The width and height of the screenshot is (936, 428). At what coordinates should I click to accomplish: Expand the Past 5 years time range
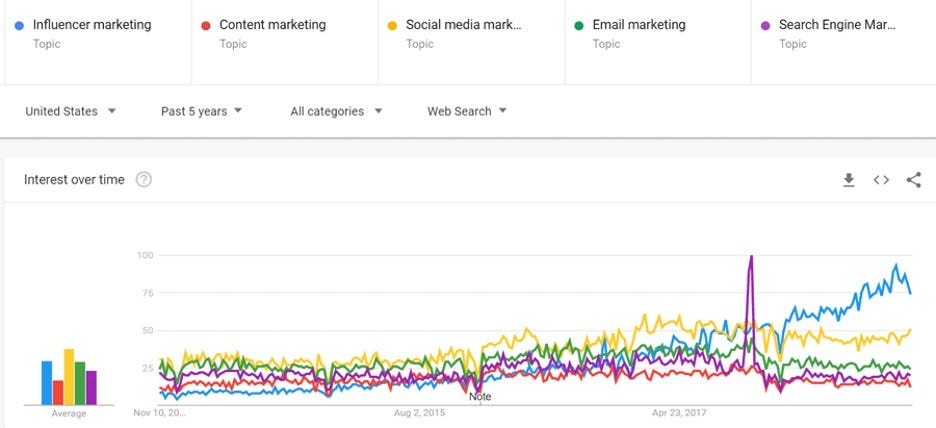(201, 111)
